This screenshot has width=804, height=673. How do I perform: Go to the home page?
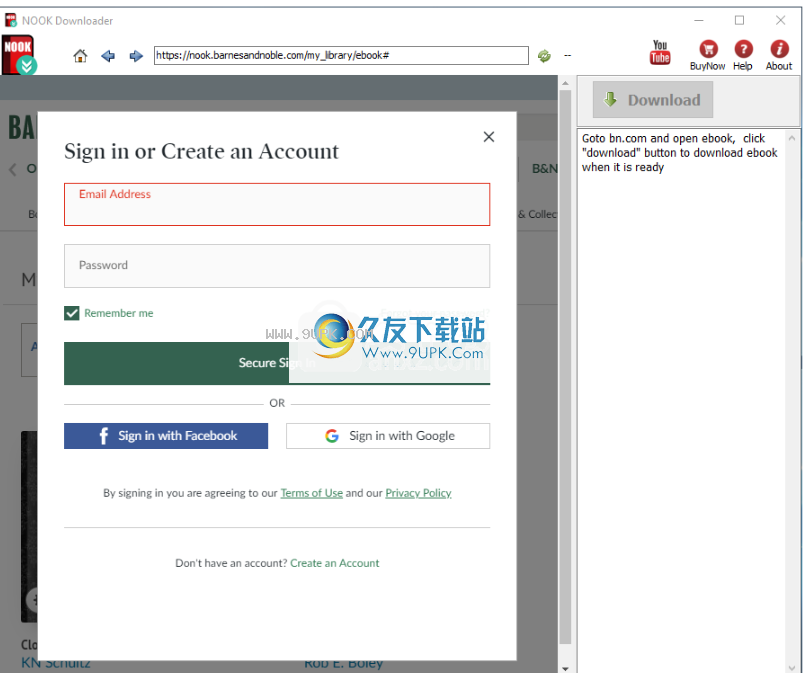80,55
